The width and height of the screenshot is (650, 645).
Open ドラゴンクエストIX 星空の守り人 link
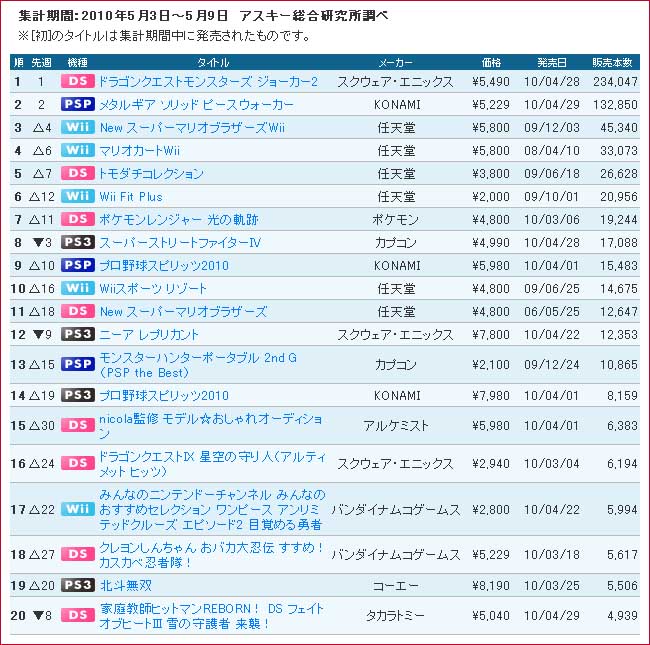click(212, 464)
